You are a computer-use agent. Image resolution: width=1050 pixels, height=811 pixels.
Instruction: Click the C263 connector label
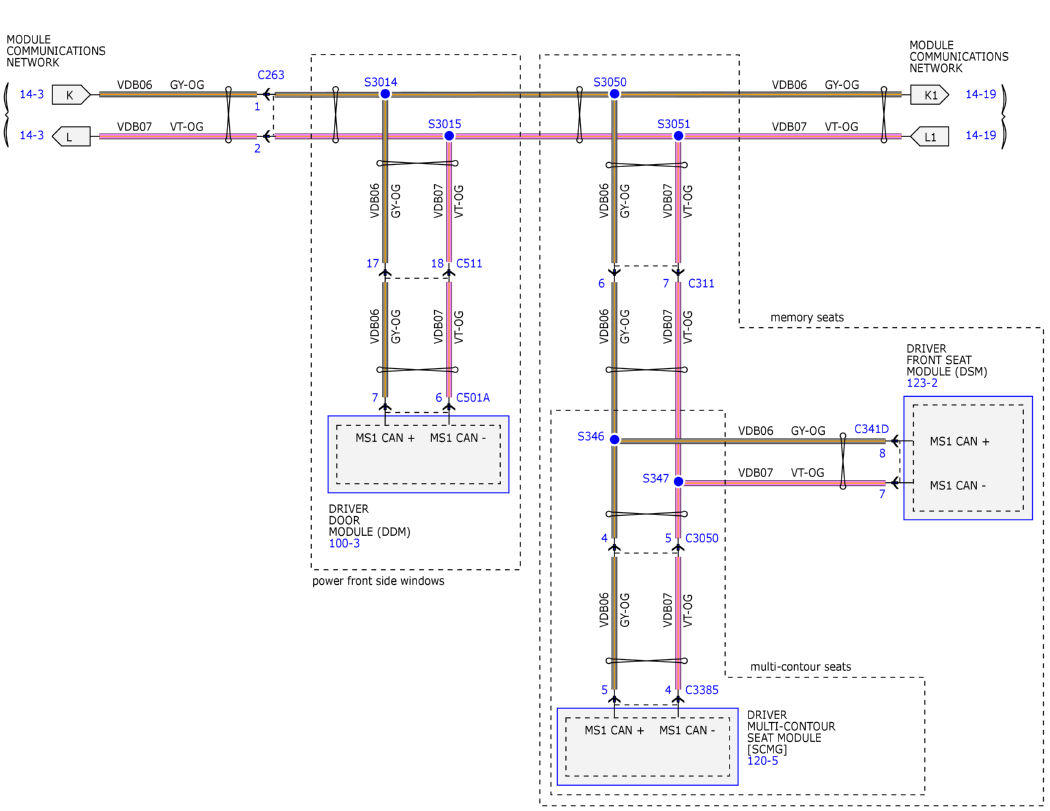tap(271, 75)
